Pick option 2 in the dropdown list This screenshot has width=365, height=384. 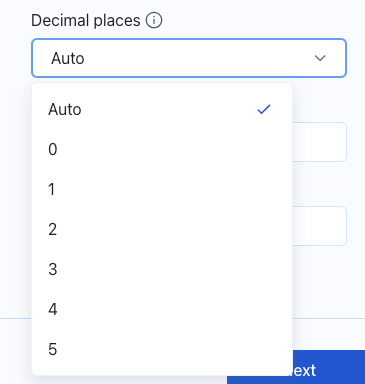[x=162, y=229]
